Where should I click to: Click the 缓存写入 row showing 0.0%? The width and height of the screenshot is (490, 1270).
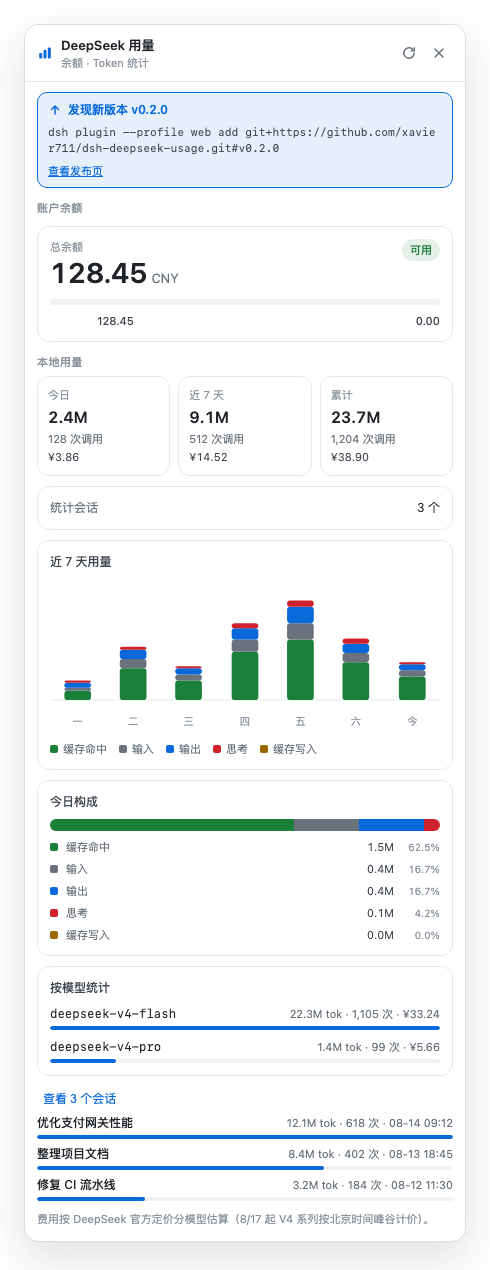(x=245, y=935)
